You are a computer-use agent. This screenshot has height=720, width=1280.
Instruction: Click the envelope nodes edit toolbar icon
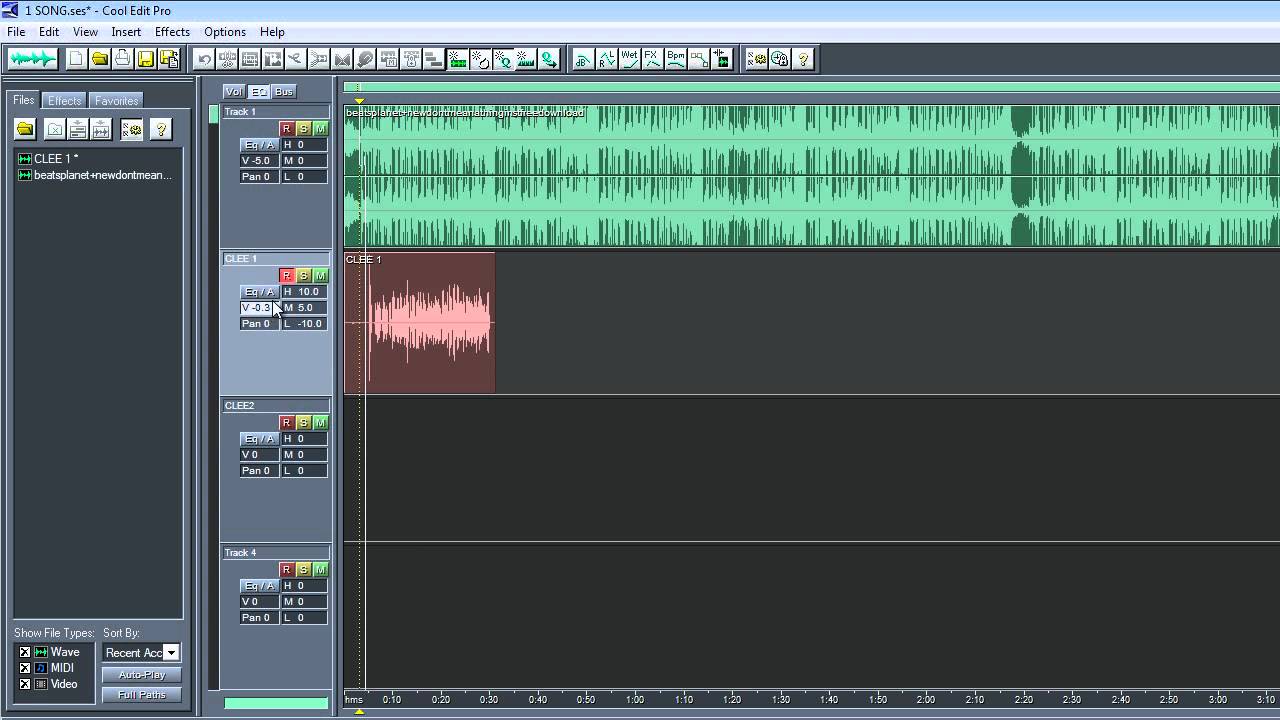pos(698,59)
